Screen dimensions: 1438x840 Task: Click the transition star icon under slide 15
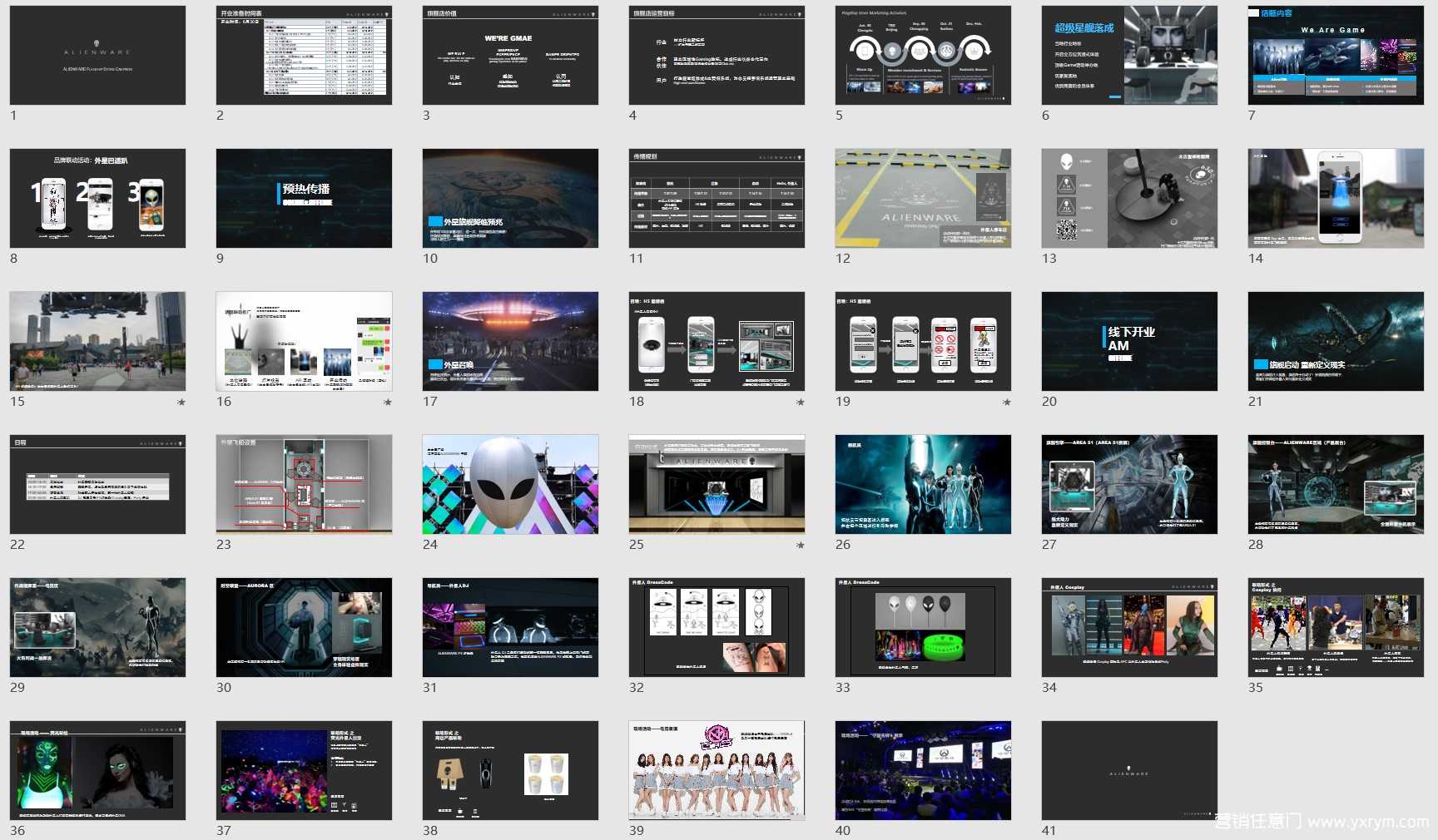[181, 403]
